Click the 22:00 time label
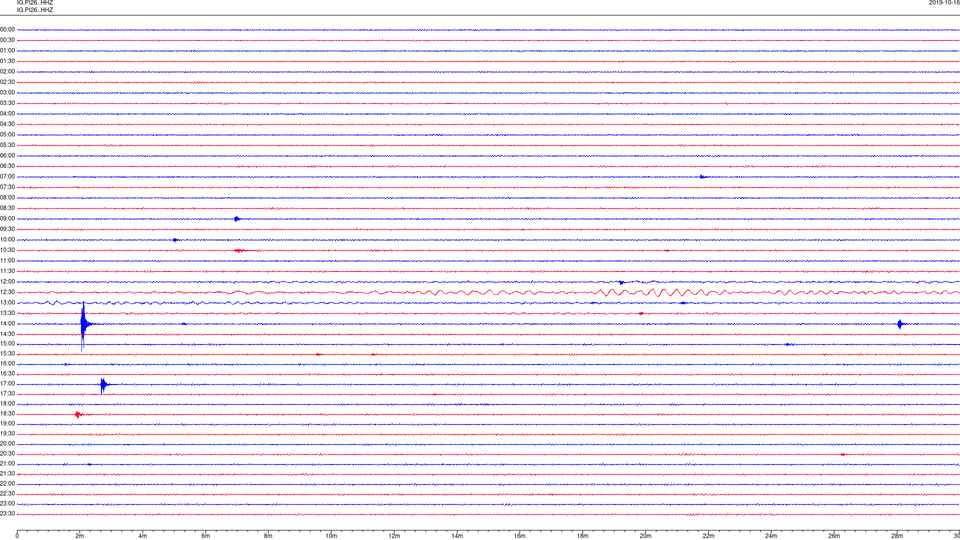Screen dimensions: 960x540 coord(7,484)
